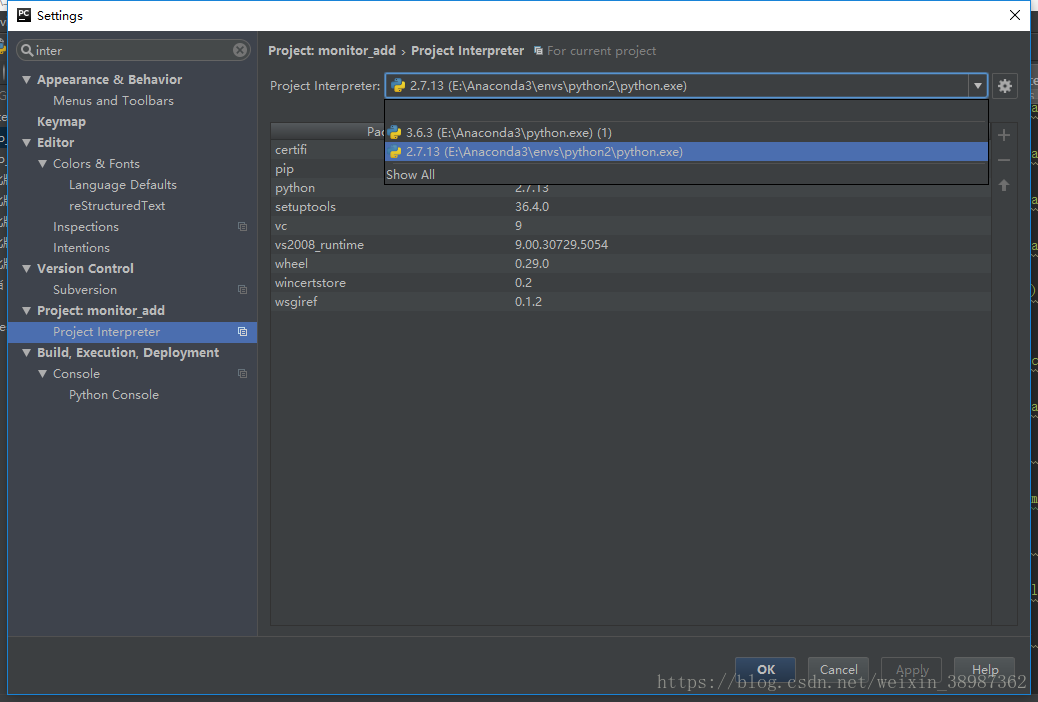Click the OK button
This screenshot has width=1038, height=702.
click(x=765, y=670)
